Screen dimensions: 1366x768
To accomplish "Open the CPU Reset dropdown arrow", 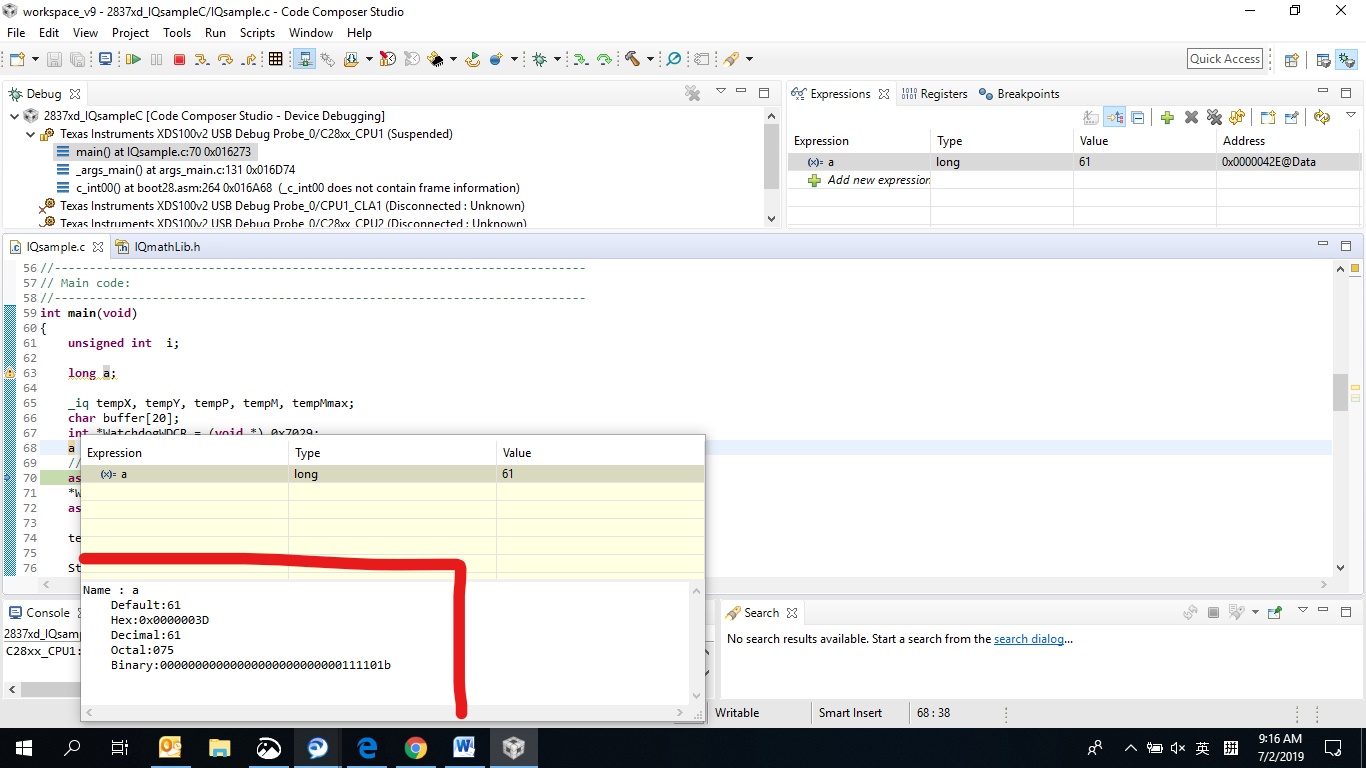I will [x=453, y=60].
